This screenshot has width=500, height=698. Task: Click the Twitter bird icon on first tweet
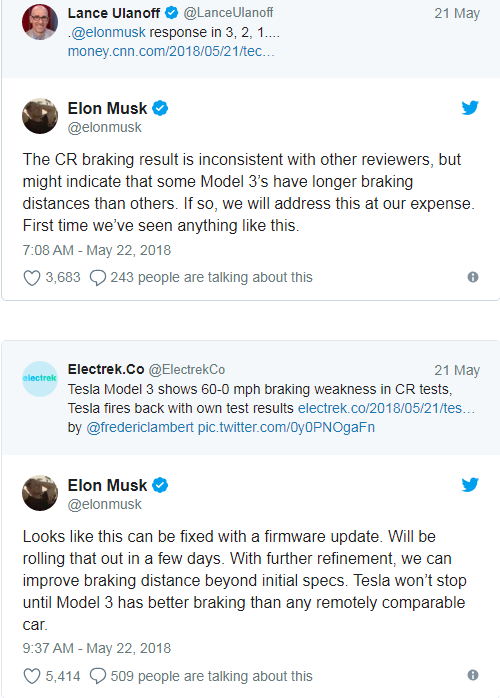coord(470,108)
